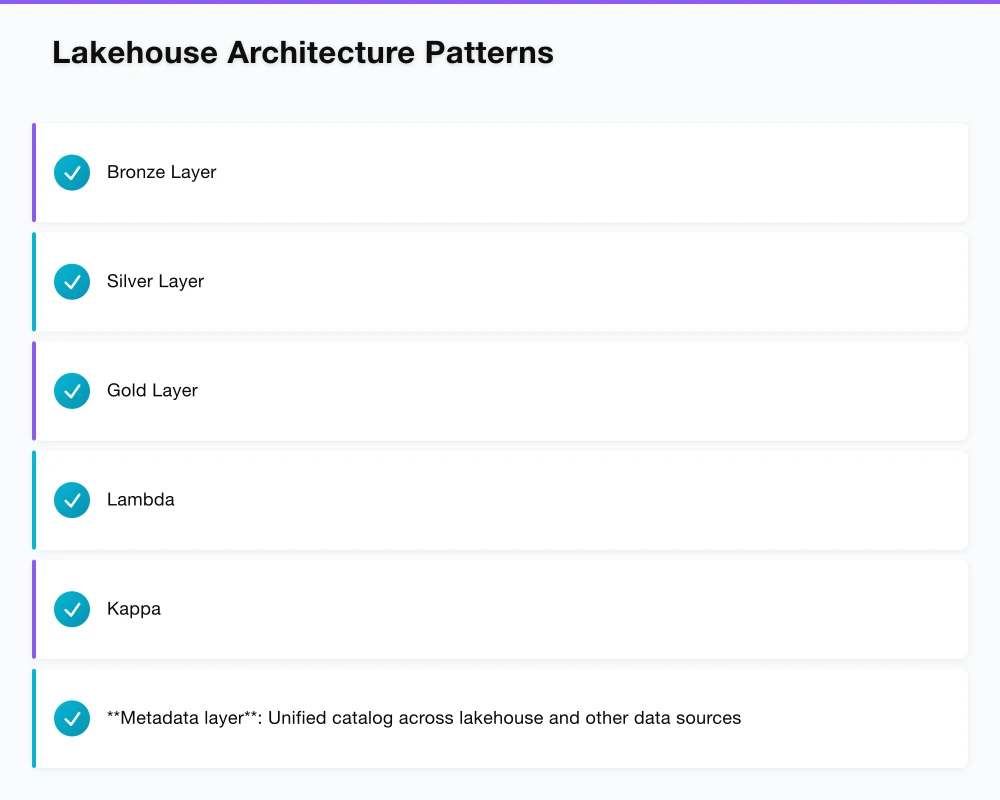Click the check icon beside Gold Layer

pyautogui.click(x=72, y=391)
